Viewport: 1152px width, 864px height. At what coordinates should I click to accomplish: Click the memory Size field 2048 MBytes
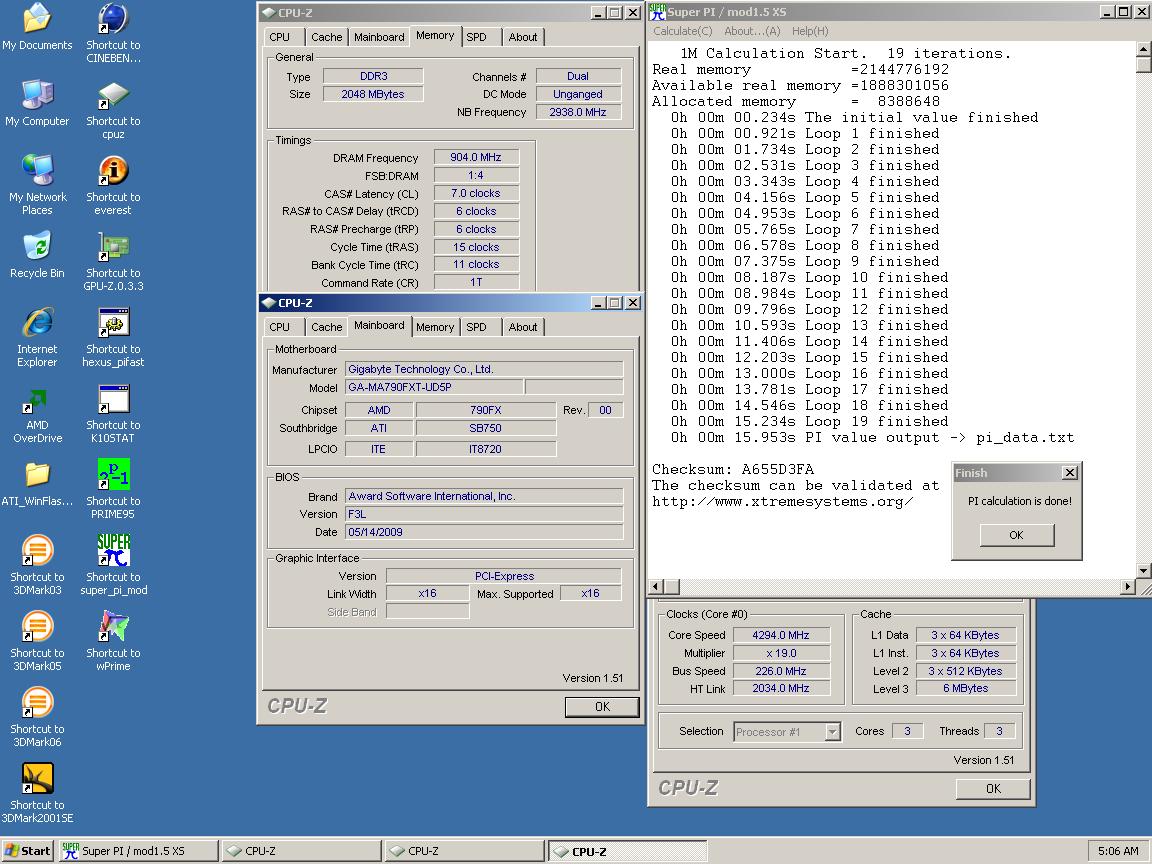373,94
